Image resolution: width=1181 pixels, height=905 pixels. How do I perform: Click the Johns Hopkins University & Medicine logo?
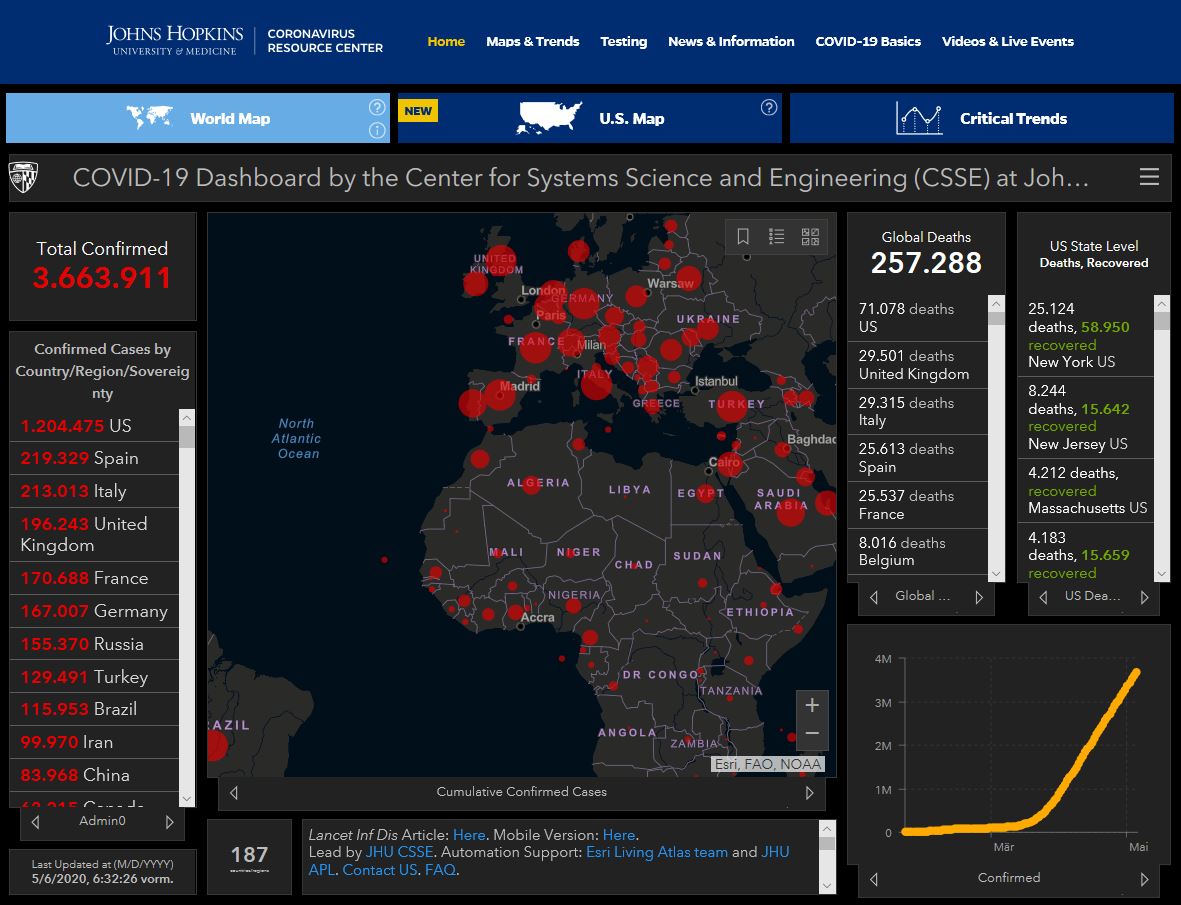coord(175,41)
